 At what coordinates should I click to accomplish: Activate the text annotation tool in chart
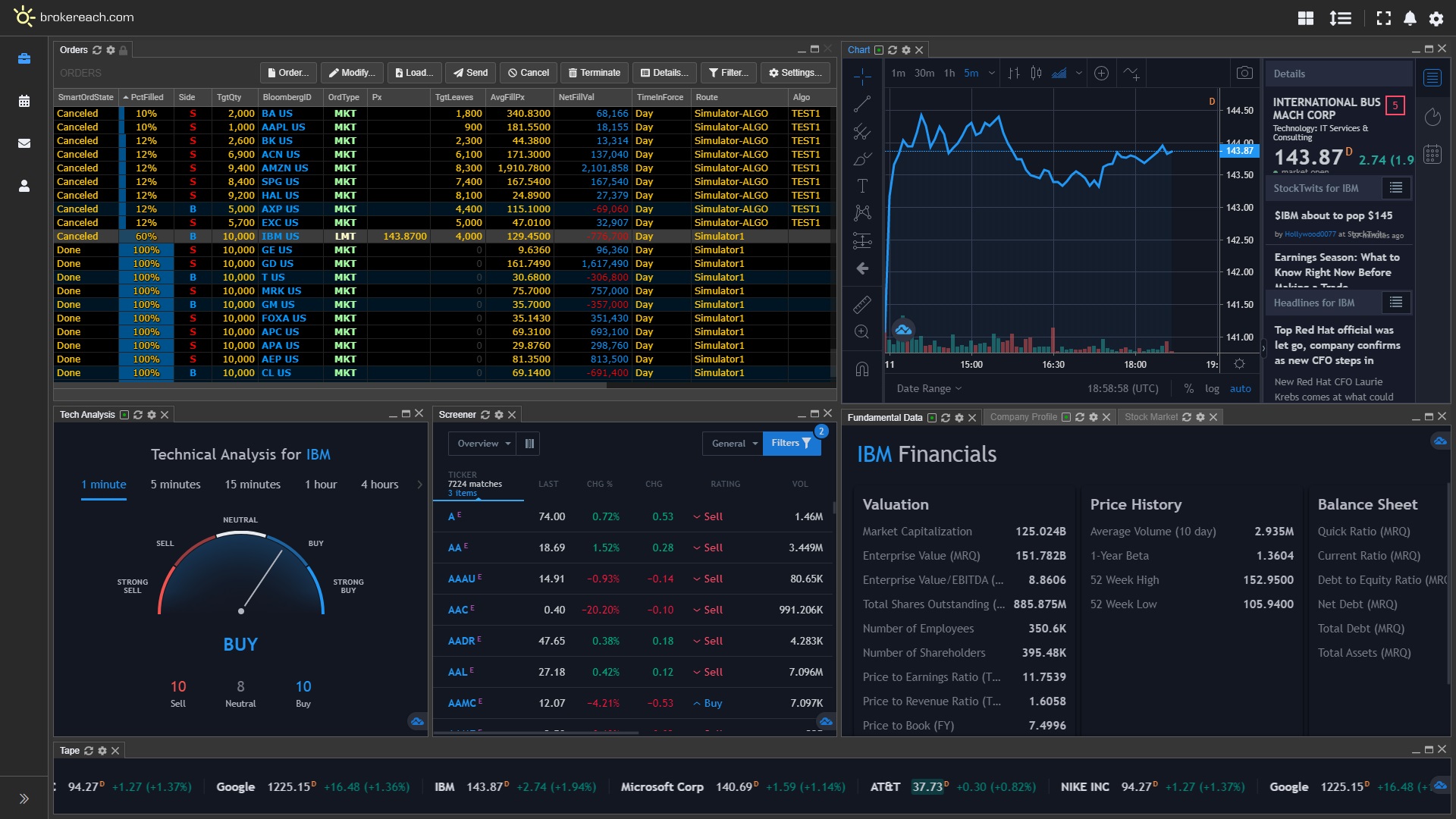click(x=862, y=186)
